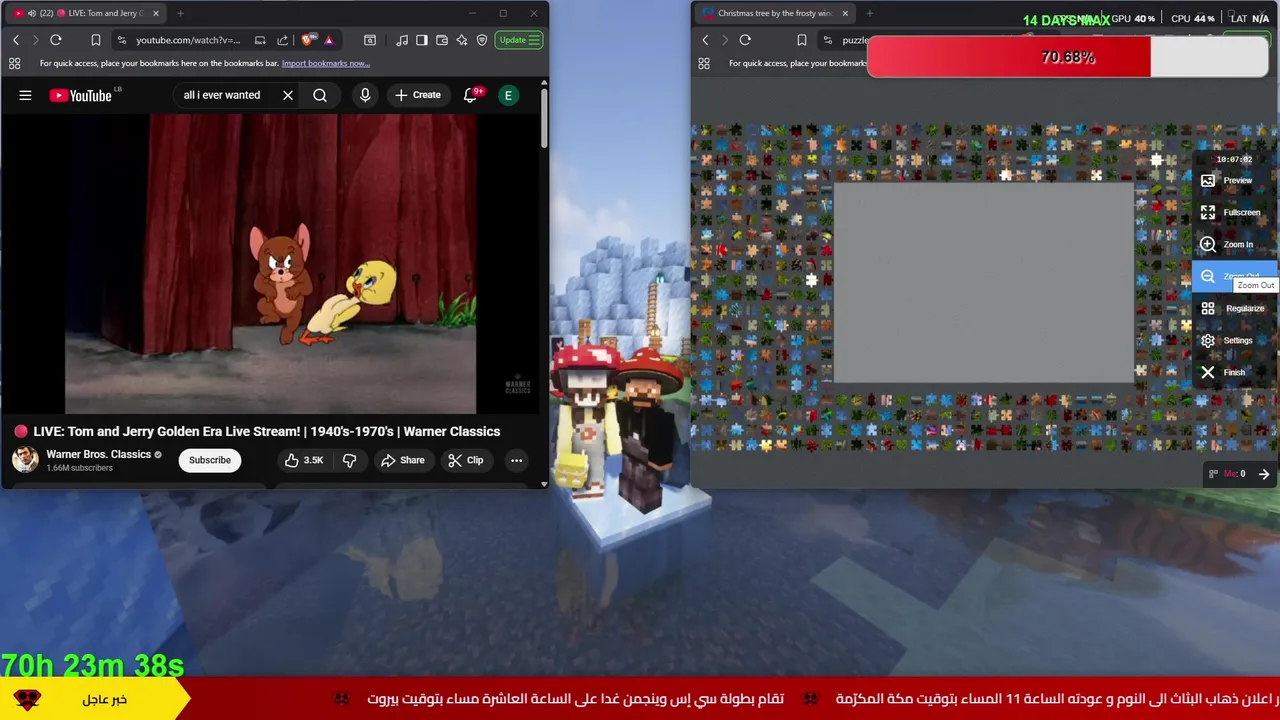Open the VPN shield icon

point(482,40)
